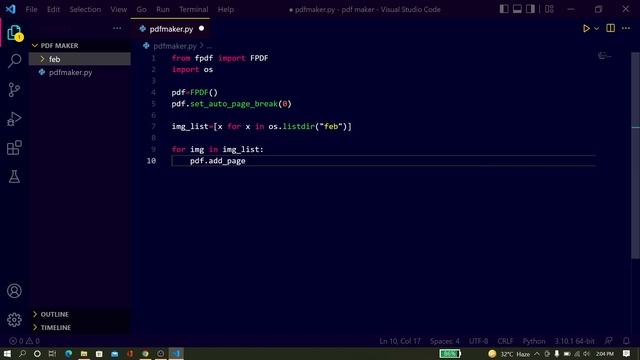Open the Help menu

225,9
